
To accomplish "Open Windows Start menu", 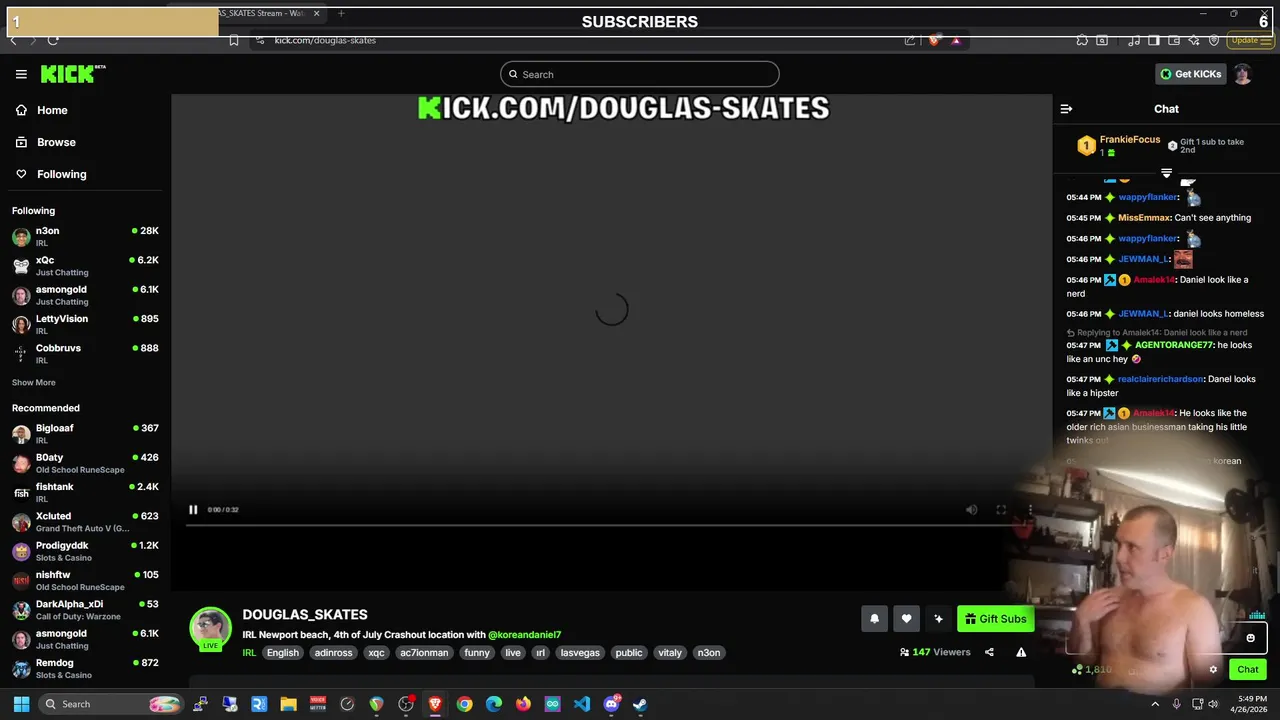I will 21,704.
